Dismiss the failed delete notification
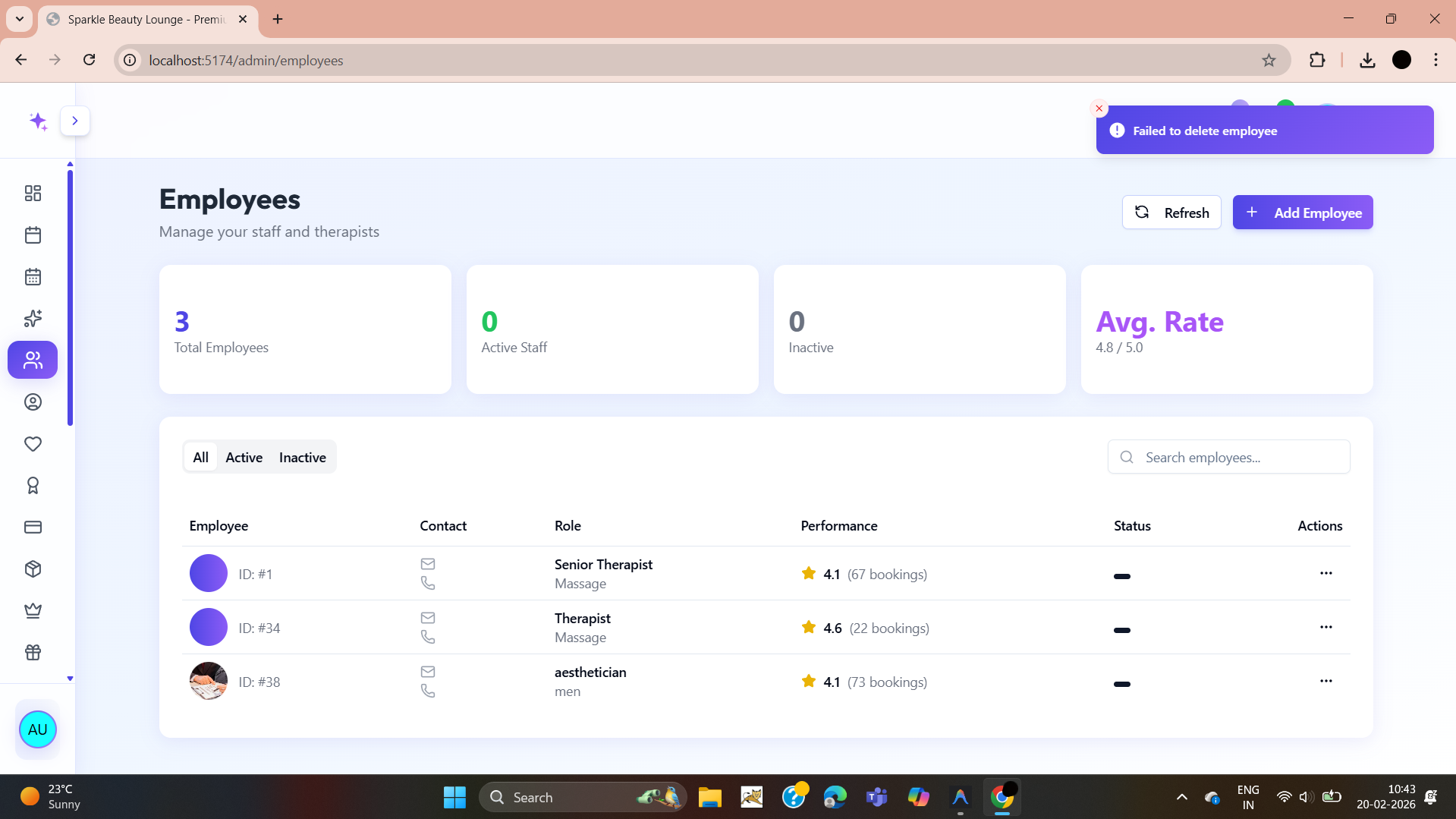Image resolution: width=1456 pixels, height=819 pixels. [1099, 109]
